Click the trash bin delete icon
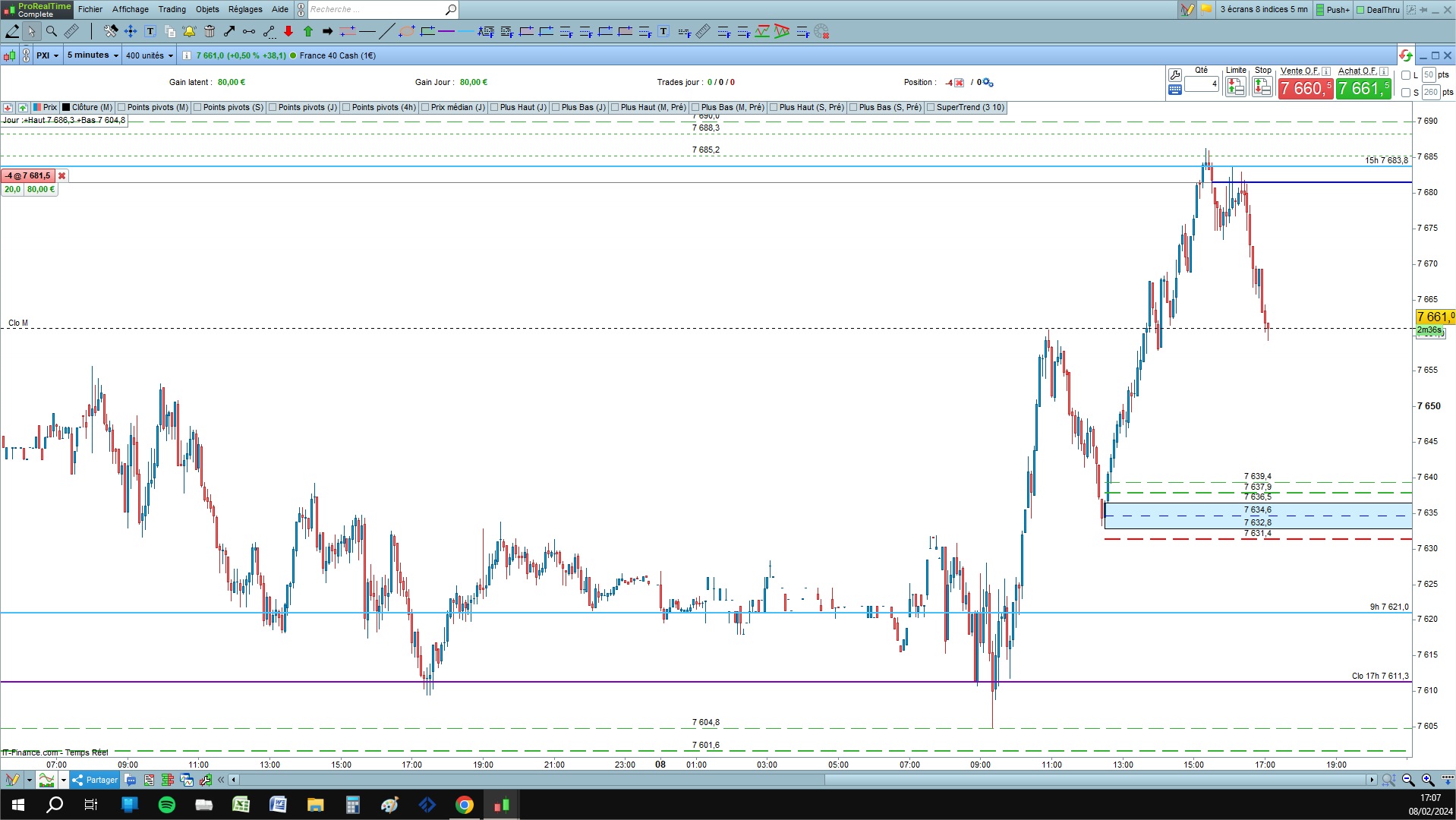This screenshot has height=820, width=1456. pyautogui.click(x=210, y=31)
